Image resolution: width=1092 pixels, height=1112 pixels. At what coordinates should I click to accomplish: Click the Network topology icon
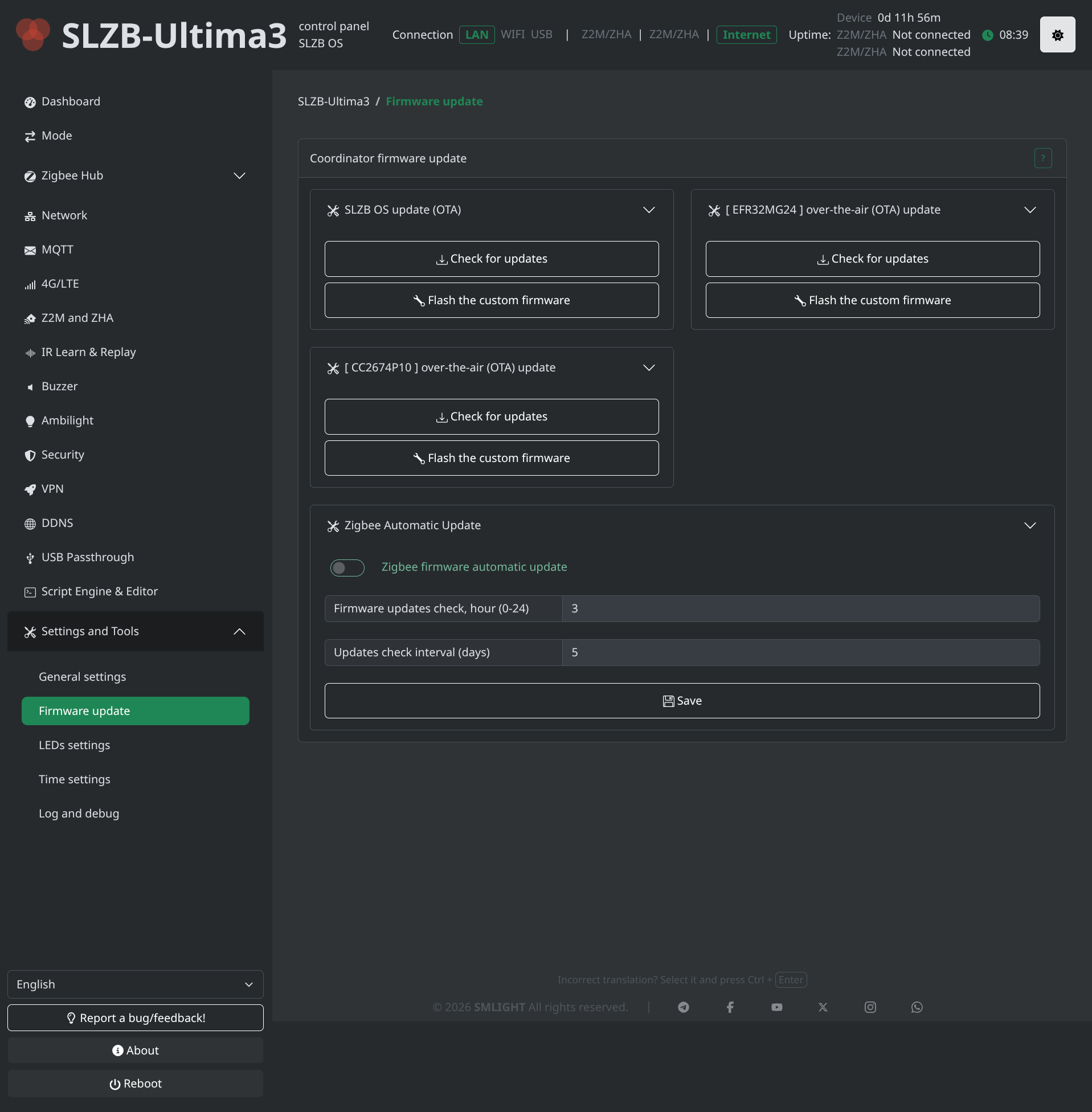tap(30, 216)
